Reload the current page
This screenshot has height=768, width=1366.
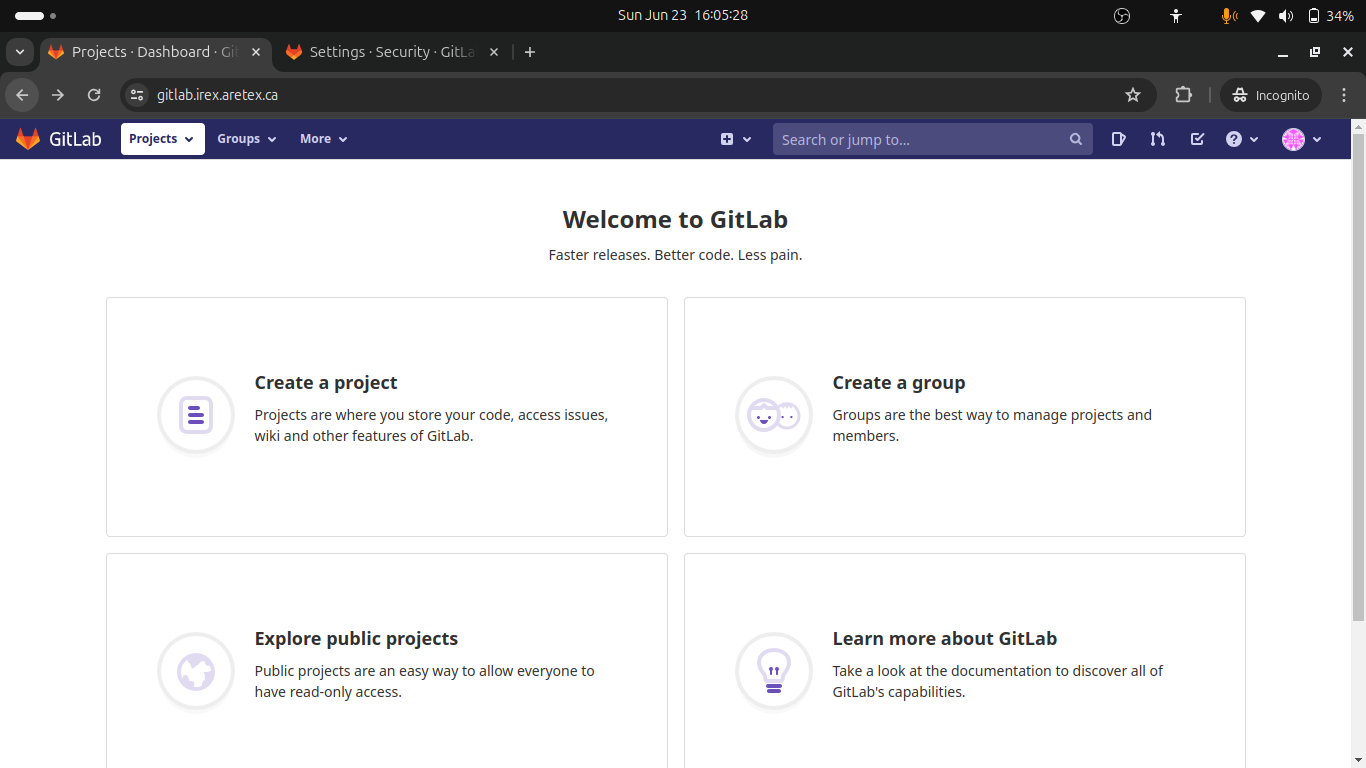[94, 95]
